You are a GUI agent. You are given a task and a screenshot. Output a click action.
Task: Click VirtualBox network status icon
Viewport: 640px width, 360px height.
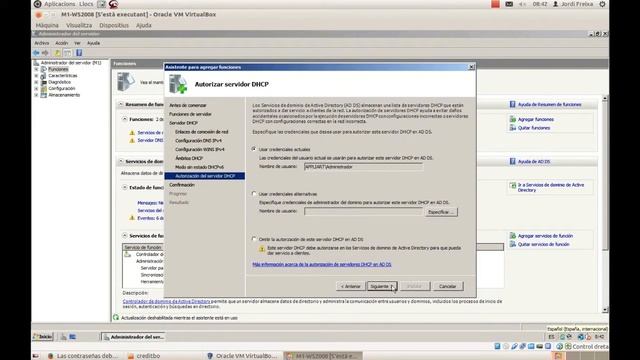[522, 346]
